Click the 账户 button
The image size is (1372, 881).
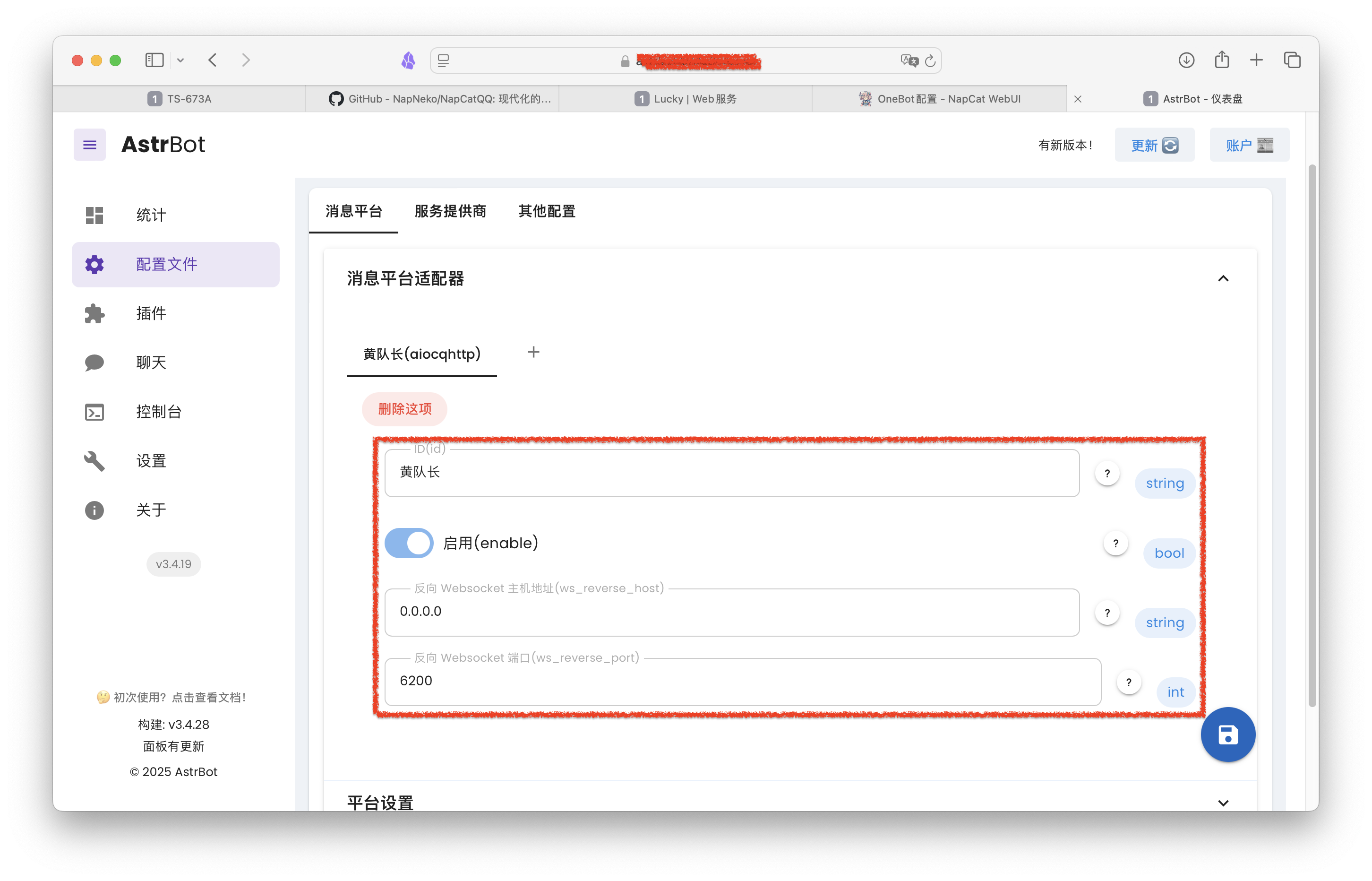pos(1249,145)
